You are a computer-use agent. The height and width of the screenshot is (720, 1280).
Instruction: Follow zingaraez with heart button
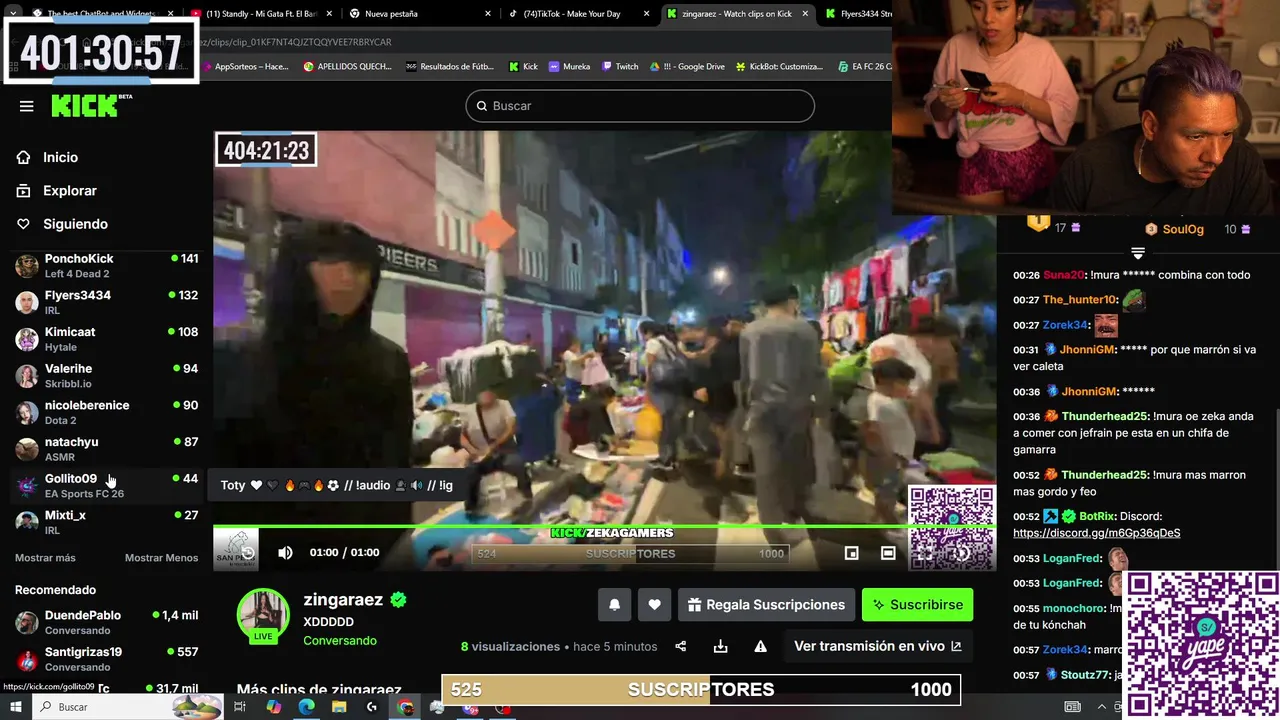[654, 605]
